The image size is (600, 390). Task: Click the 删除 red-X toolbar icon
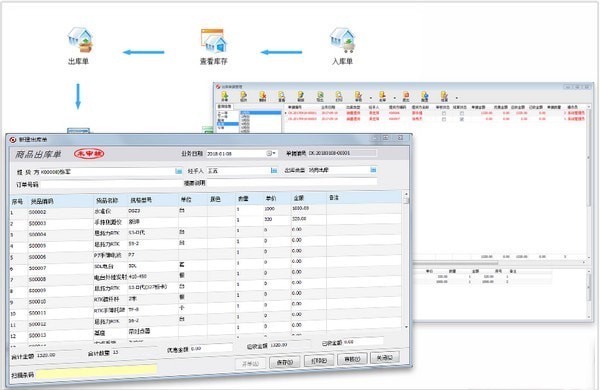(x=262, y=96)
